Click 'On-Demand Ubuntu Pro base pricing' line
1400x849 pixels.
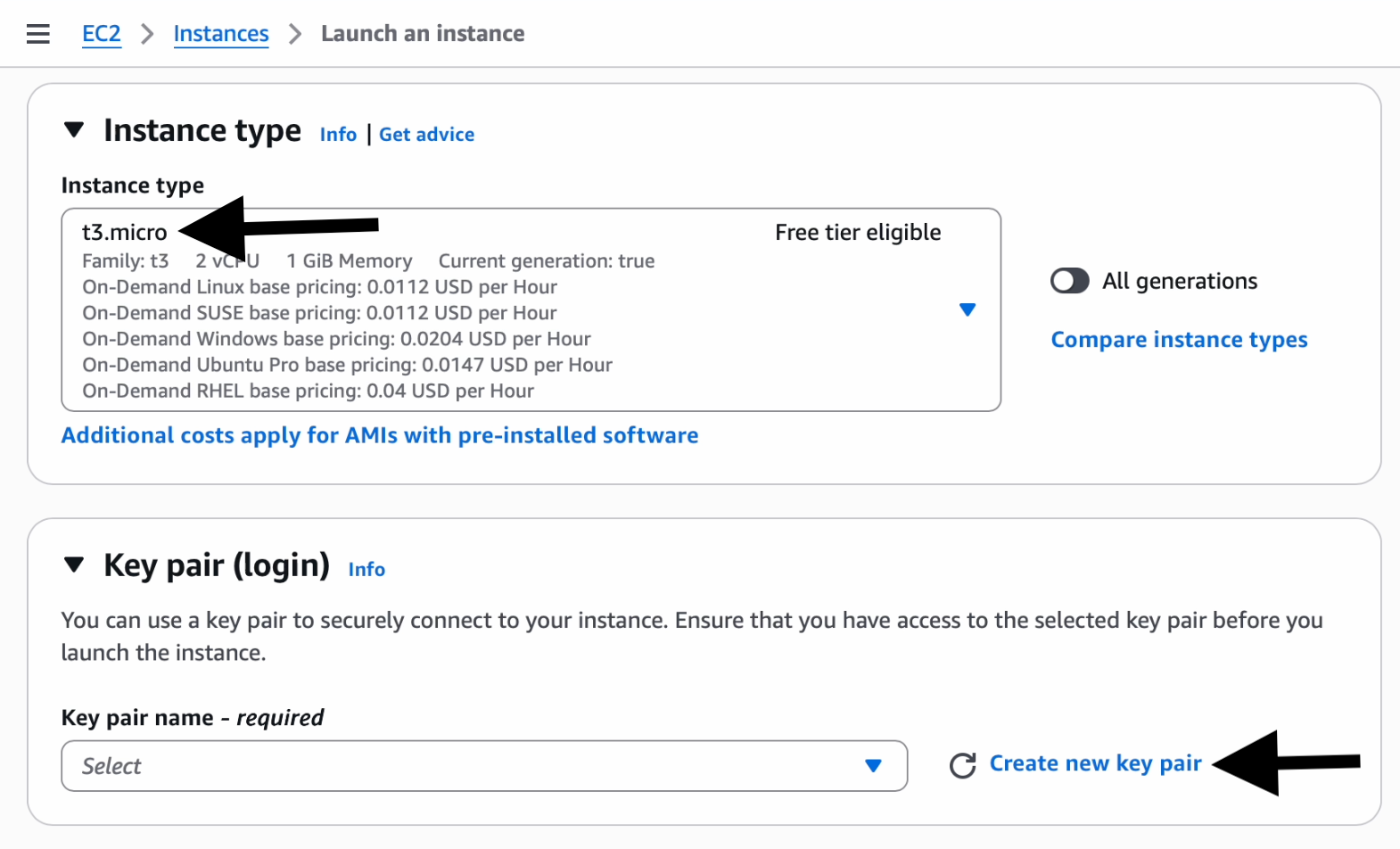(347, 365)
